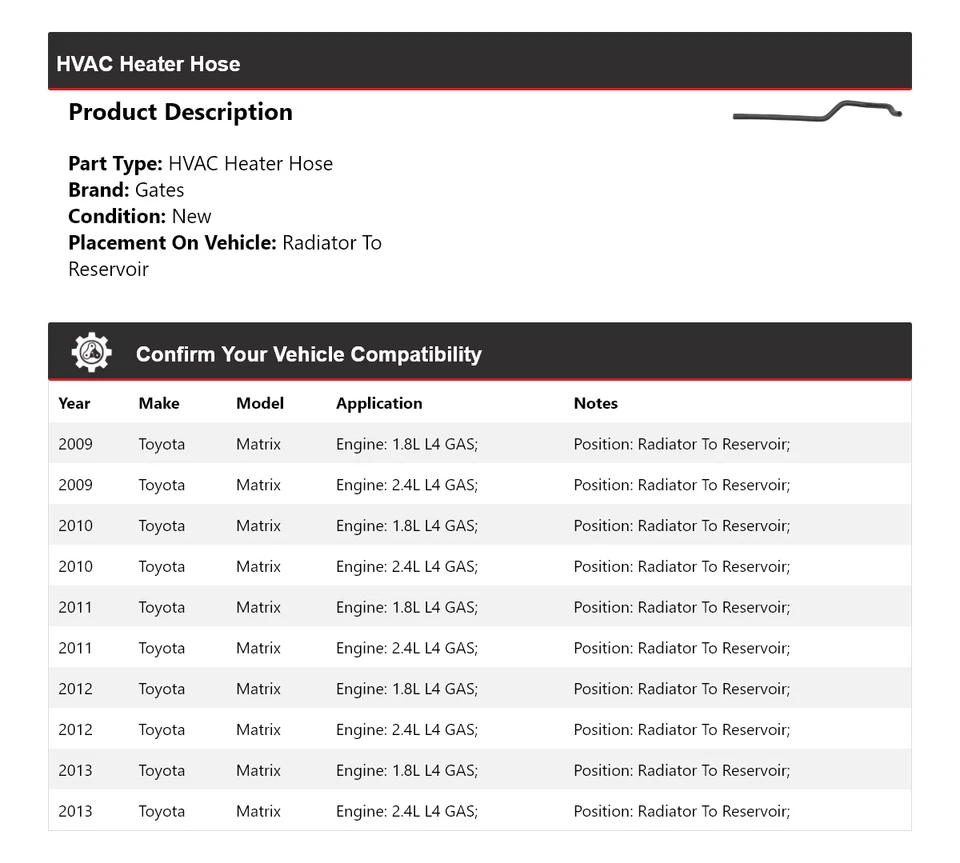960x863 pixels.
Task: Click the Part Type line in description
Action: tap(200, 164)
